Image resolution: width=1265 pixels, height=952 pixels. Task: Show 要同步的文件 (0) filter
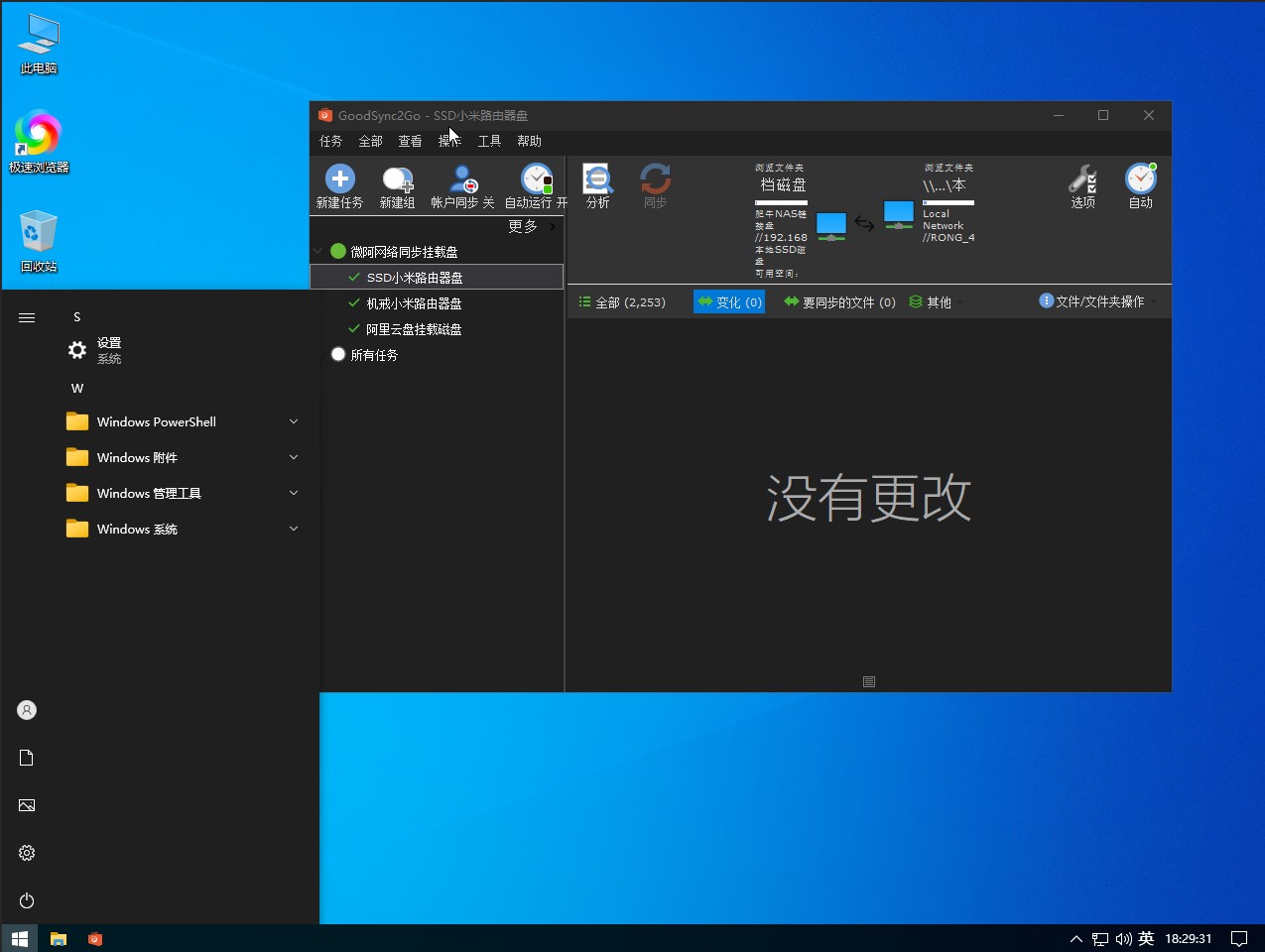[x=839, y=302]
